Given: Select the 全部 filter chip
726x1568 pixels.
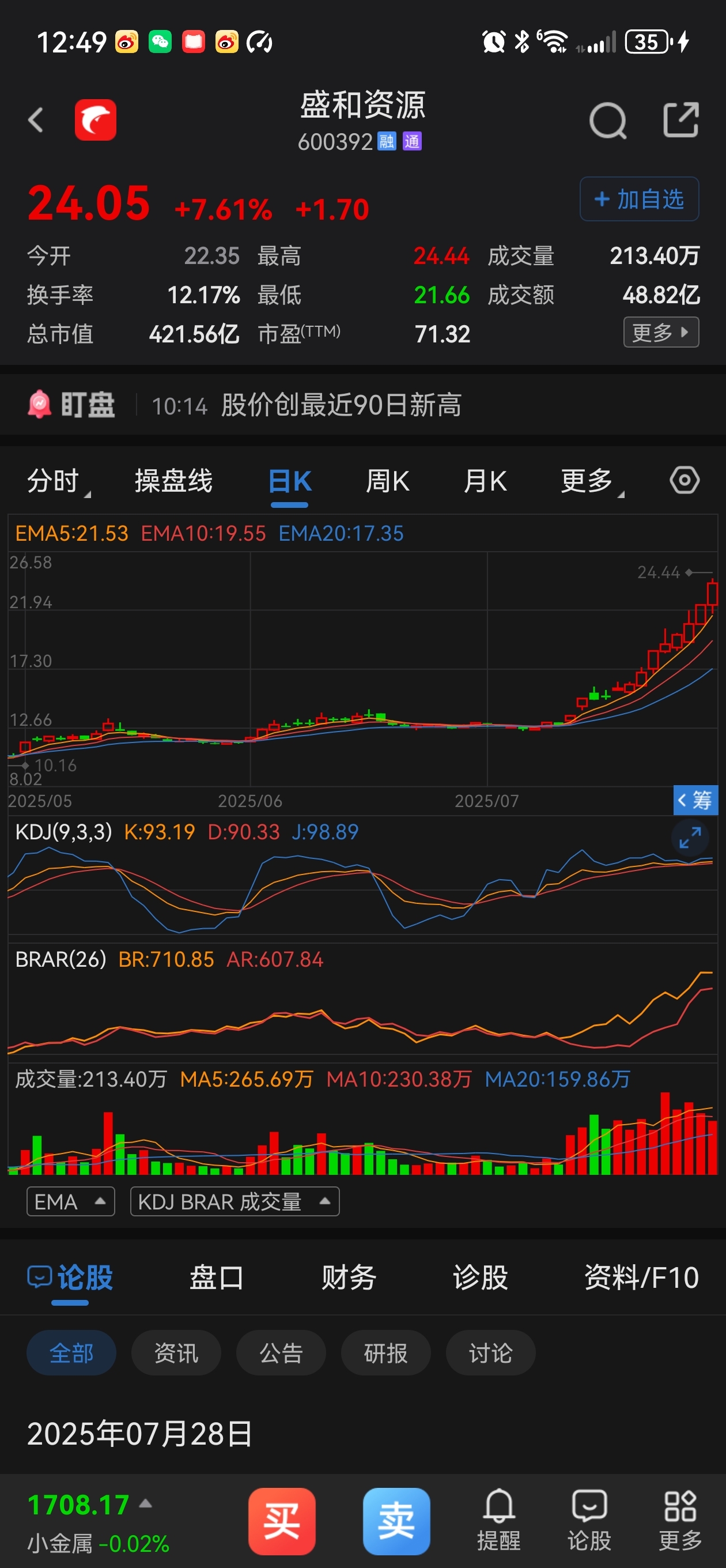Looking at the screenshot, I should point(71,1353).
